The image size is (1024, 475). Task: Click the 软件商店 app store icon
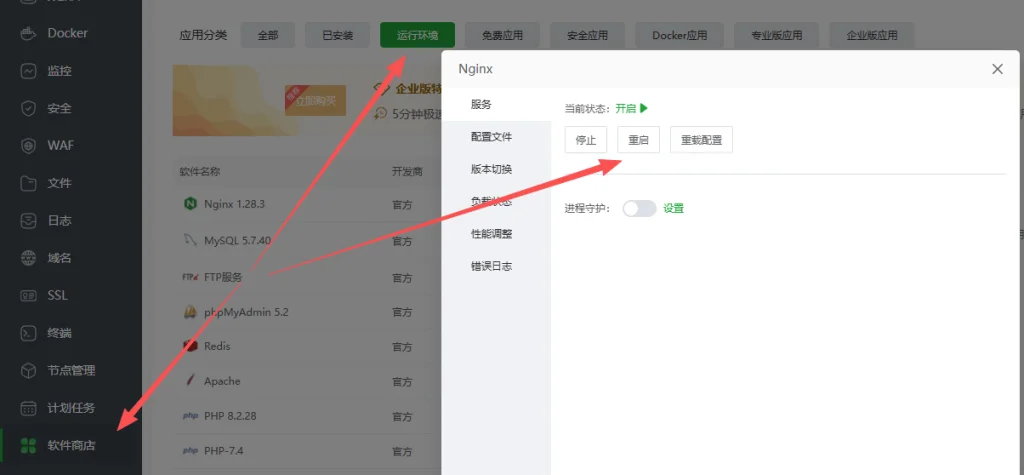[x=29, y=445]
